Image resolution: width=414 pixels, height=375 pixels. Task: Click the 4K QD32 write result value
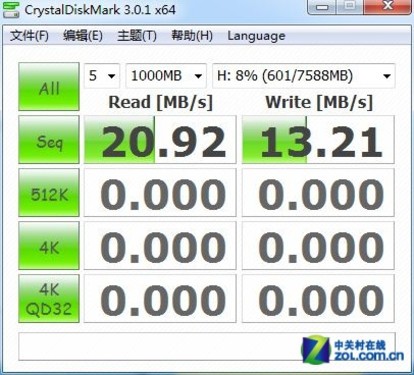[318, 299]
